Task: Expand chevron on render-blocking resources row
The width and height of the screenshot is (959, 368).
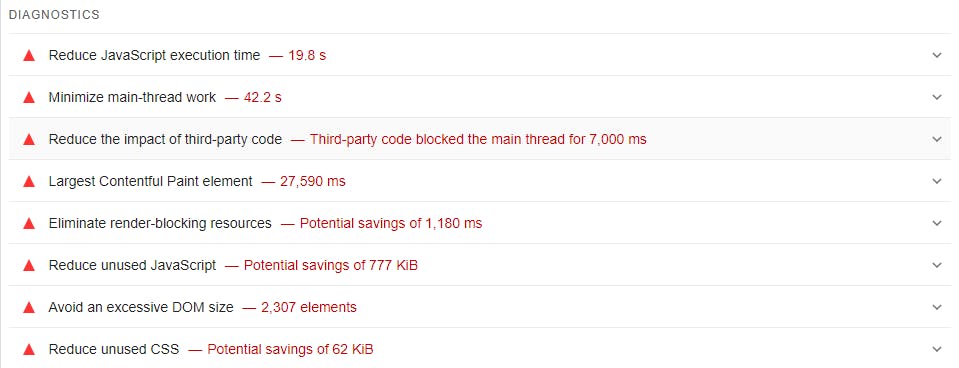Action: [x=936, y=223]
